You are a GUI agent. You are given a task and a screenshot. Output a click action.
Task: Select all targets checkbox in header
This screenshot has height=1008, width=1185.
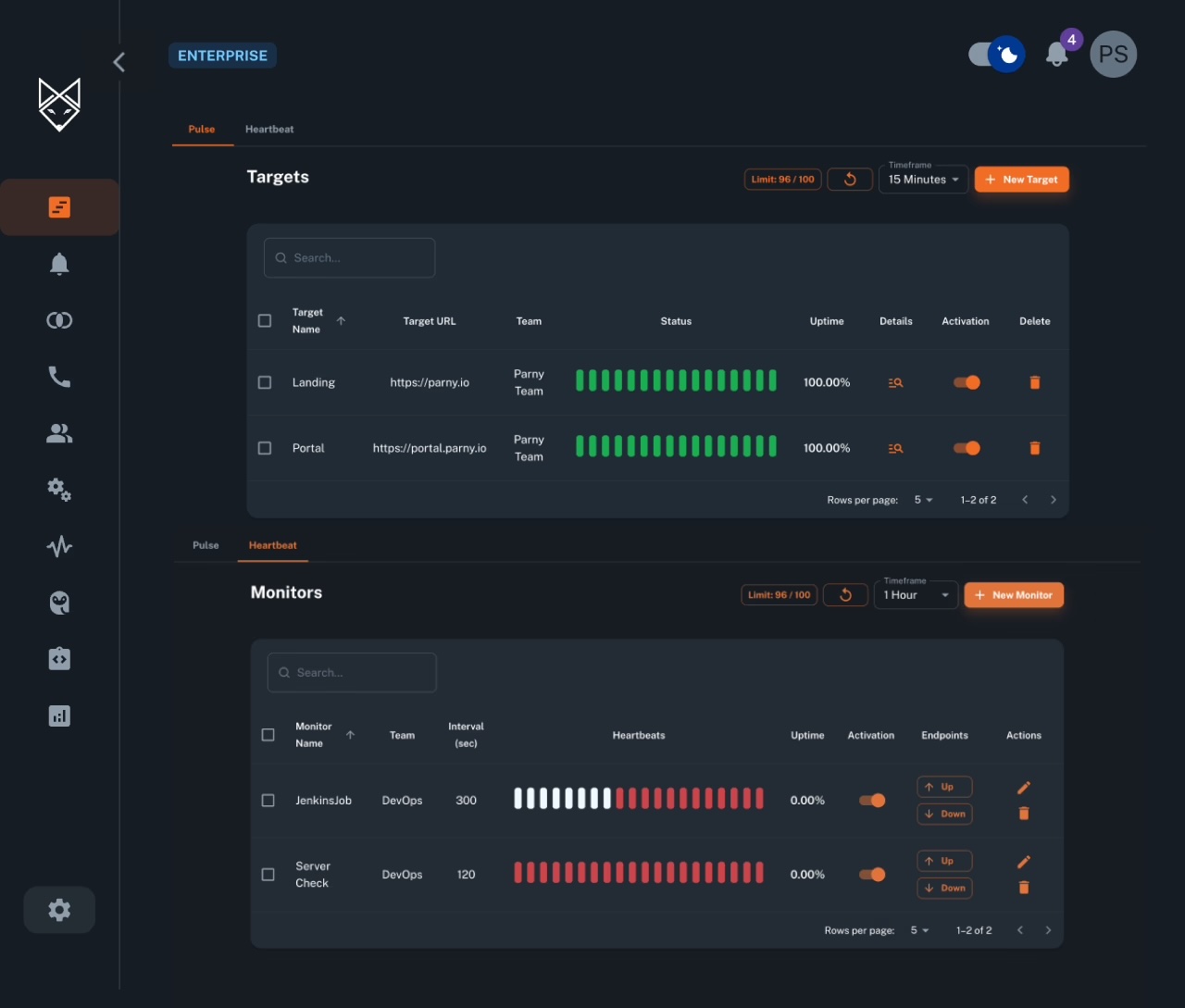tap(265, 321)
